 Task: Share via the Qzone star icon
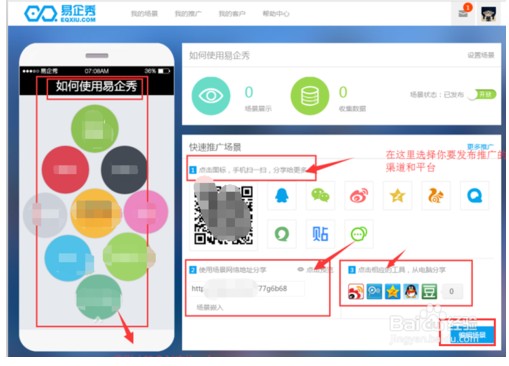coord(397,195)
